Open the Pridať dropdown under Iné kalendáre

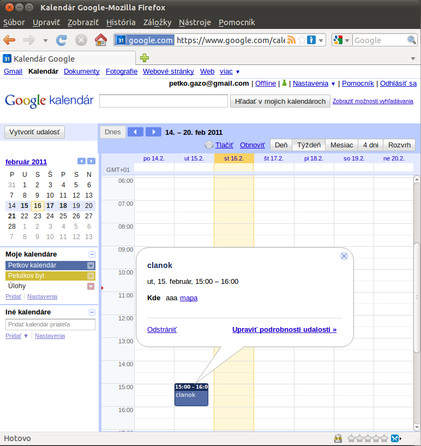26,336
